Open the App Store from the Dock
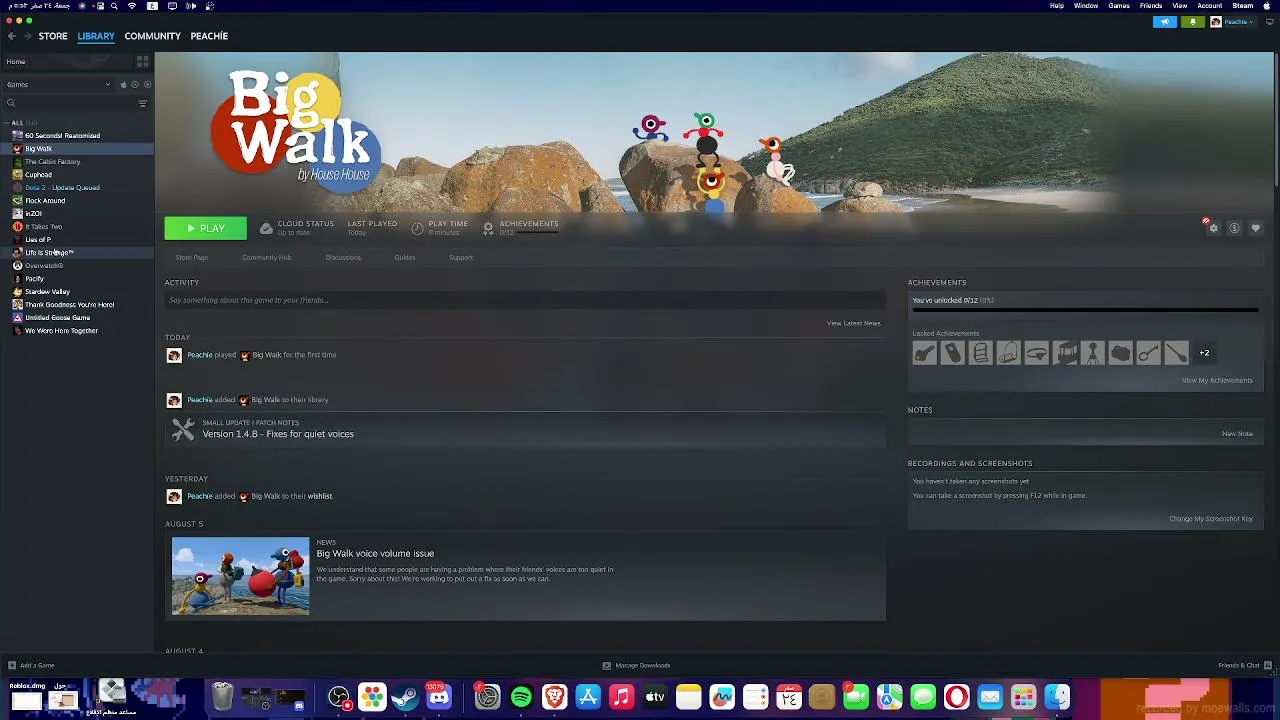1280x720 pixels. pyautogui.click(x=588, y=697)
